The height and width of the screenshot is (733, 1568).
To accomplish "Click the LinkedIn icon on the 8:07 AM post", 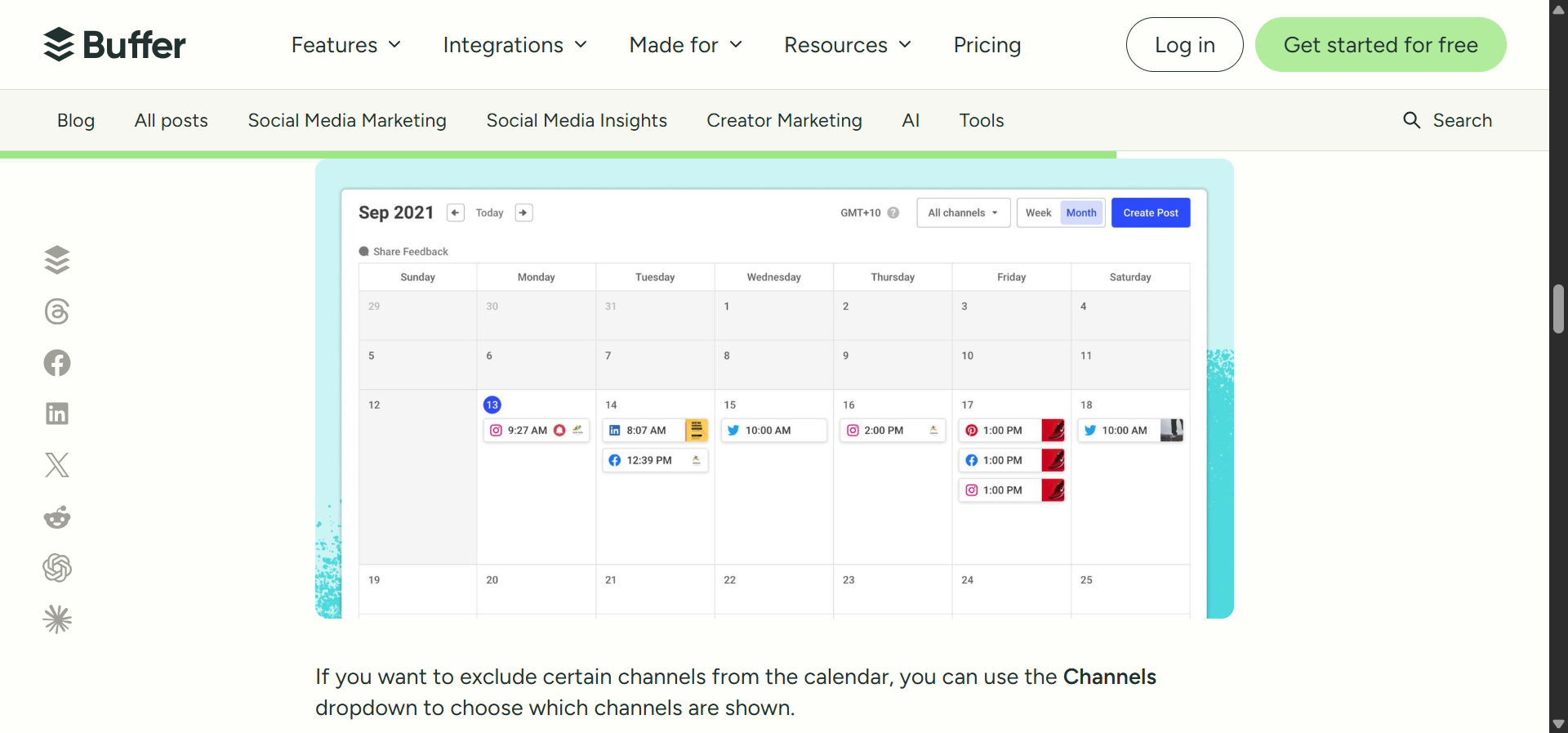I will pos(615,431).
